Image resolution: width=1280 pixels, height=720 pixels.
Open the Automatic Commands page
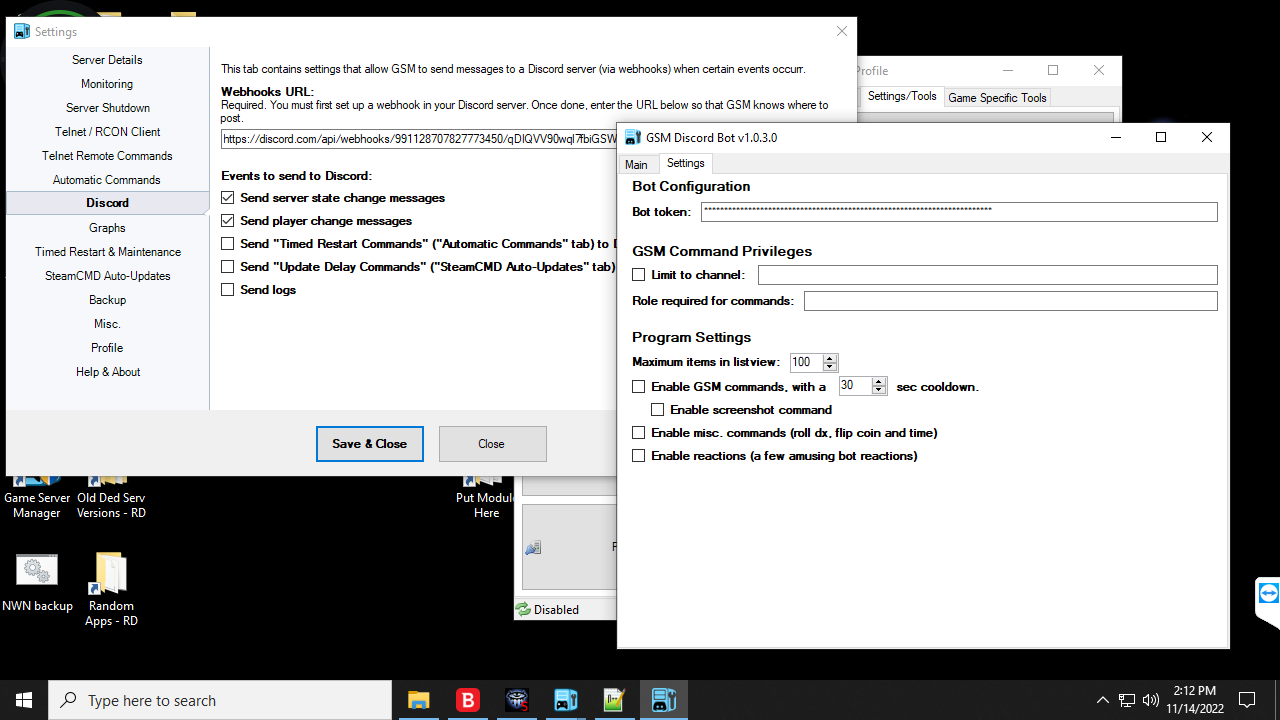(x=107, y=180)
